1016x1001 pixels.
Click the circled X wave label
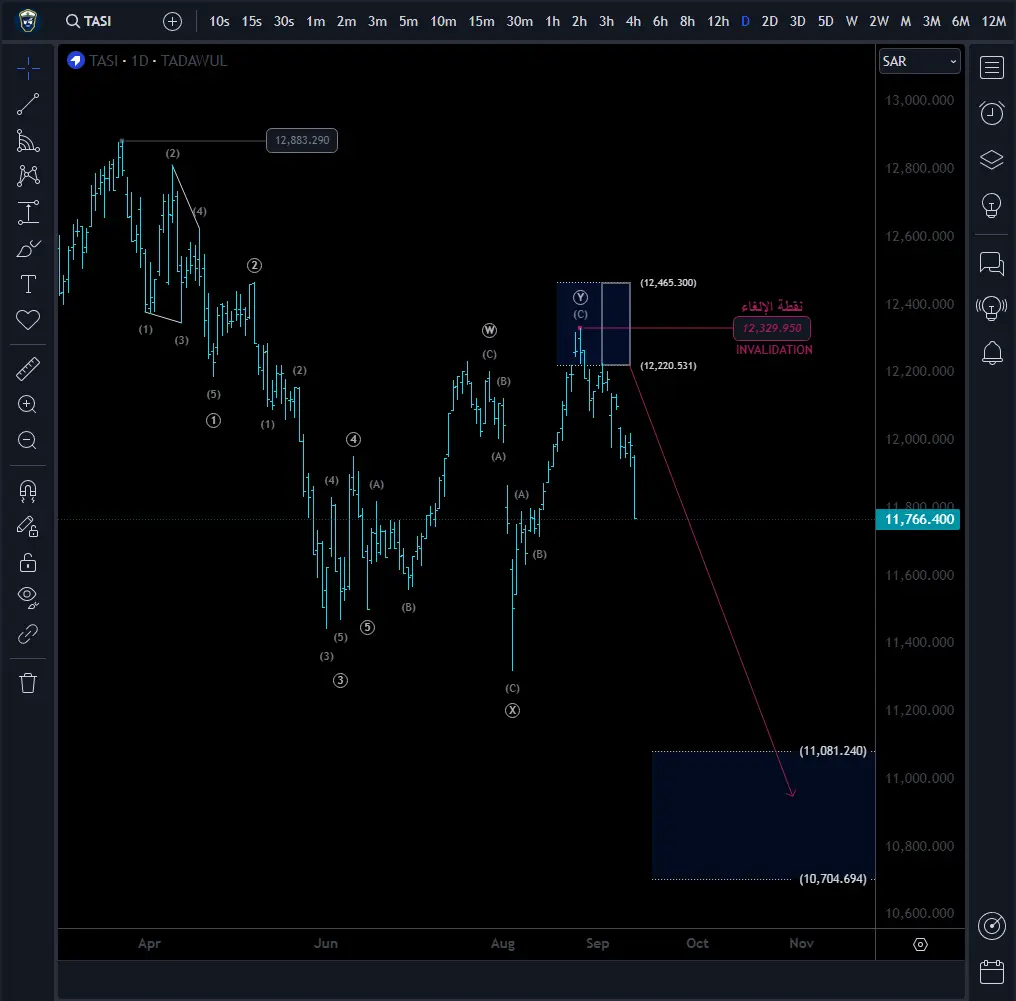pyautogui.click(x=513, y=711)
